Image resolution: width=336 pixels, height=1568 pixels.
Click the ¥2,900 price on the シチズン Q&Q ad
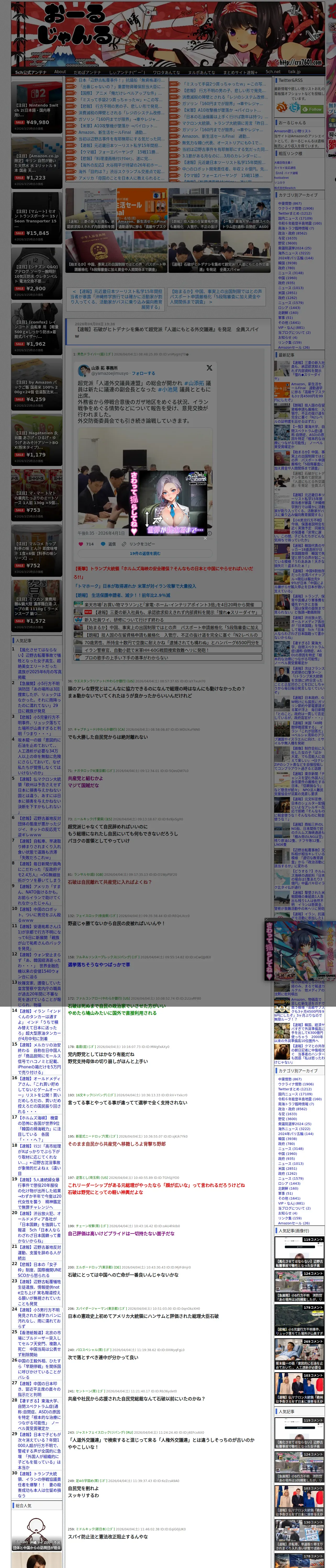(x=36, y=289)
